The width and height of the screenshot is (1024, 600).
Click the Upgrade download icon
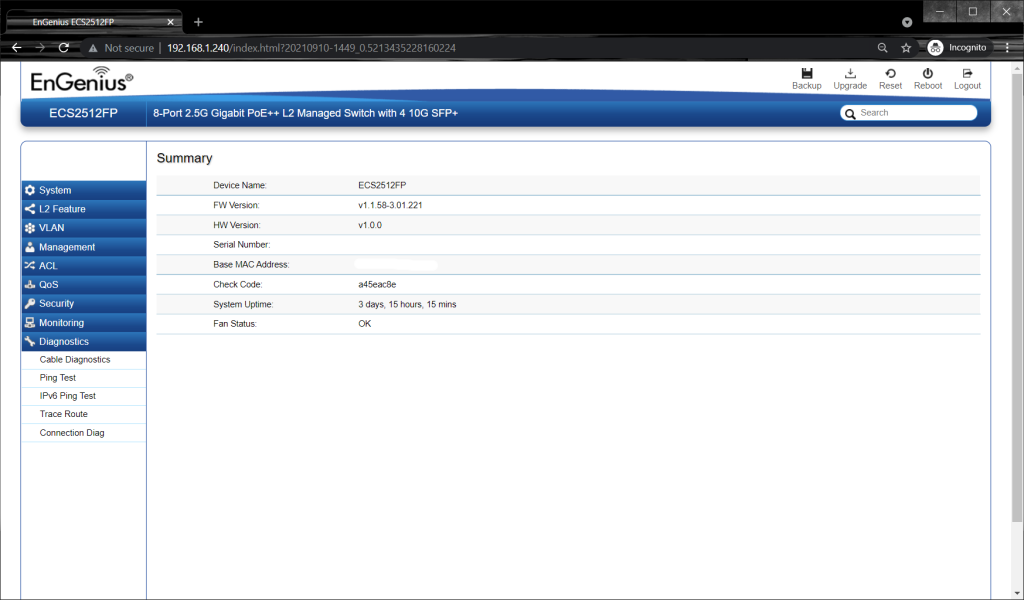850,73
